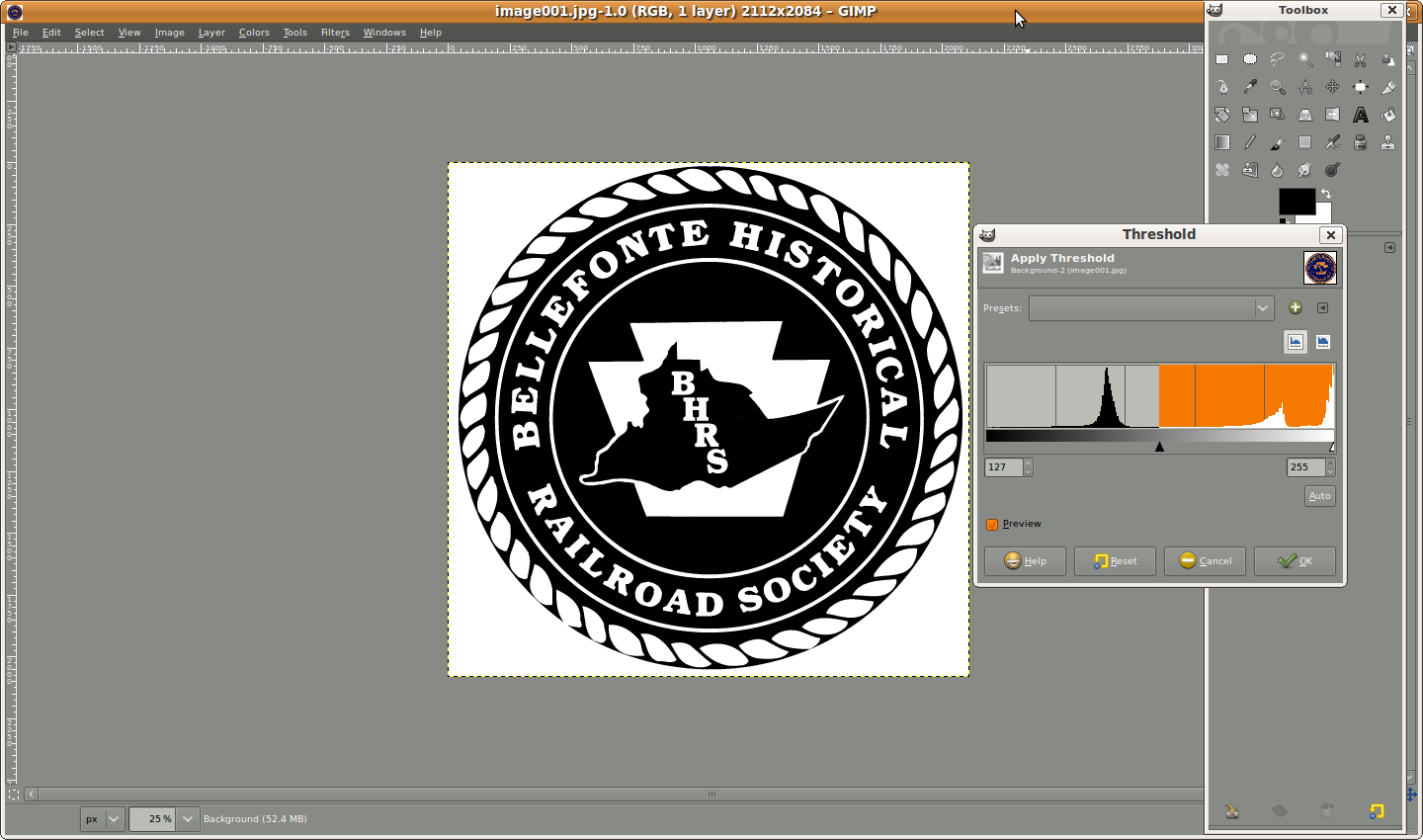Activate the Select by Color tool
Image resolution: width=1423 pixels, height=840 pixels.
pos(1333,59)
